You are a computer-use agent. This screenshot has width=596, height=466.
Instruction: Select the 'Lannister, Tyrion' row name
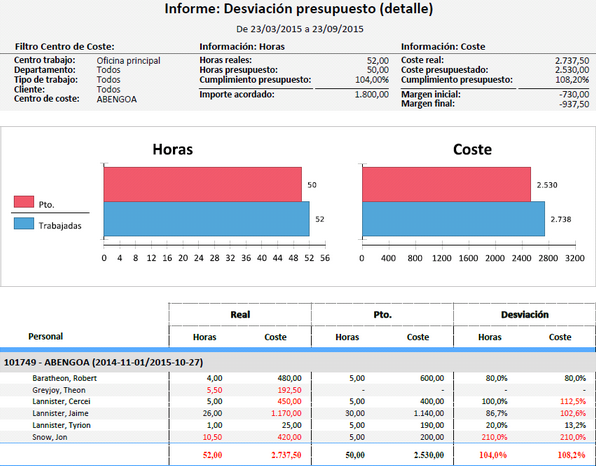pyautogui.click(x=62, y=425)
